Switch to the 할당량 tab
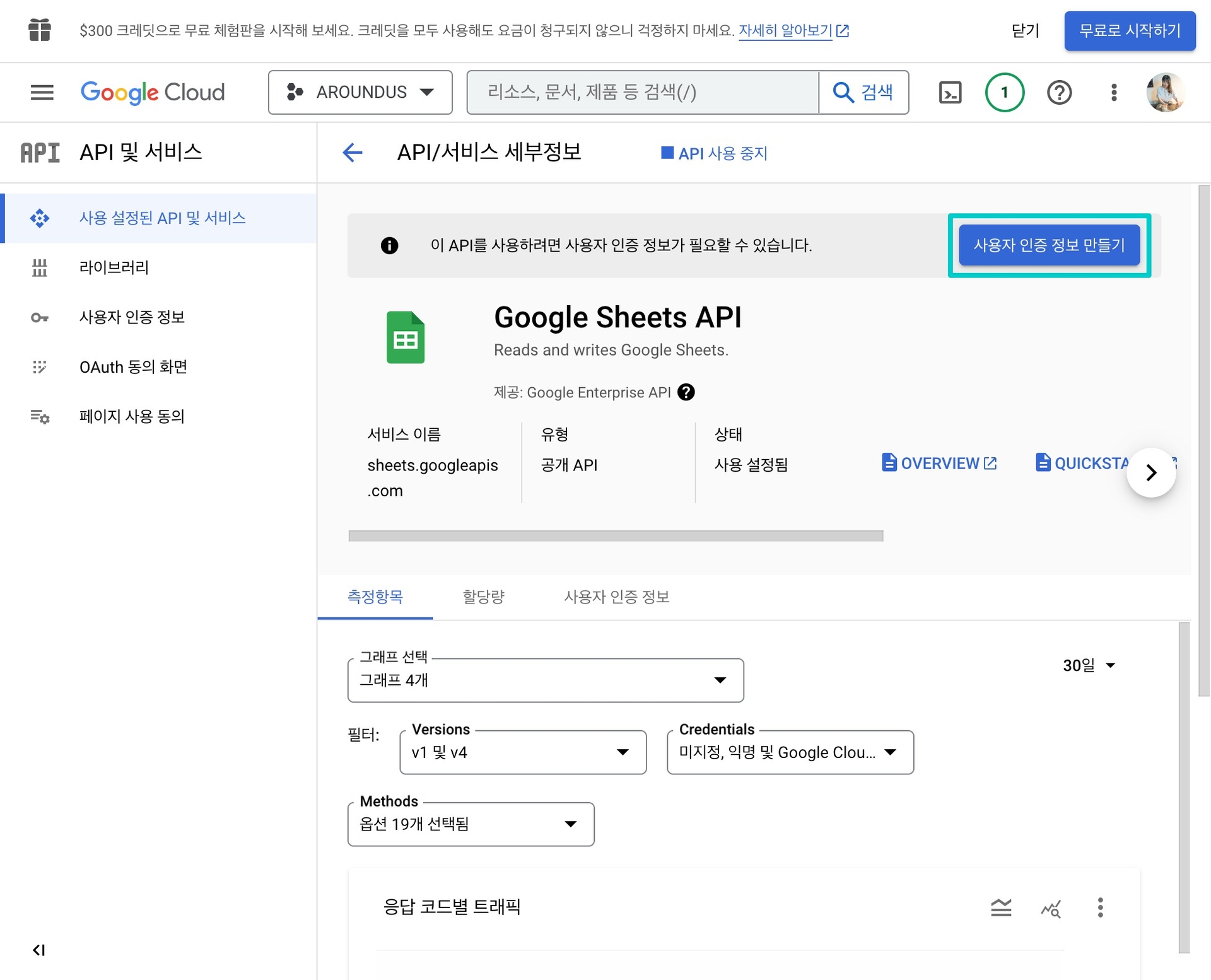 click(x=483, y=597)
